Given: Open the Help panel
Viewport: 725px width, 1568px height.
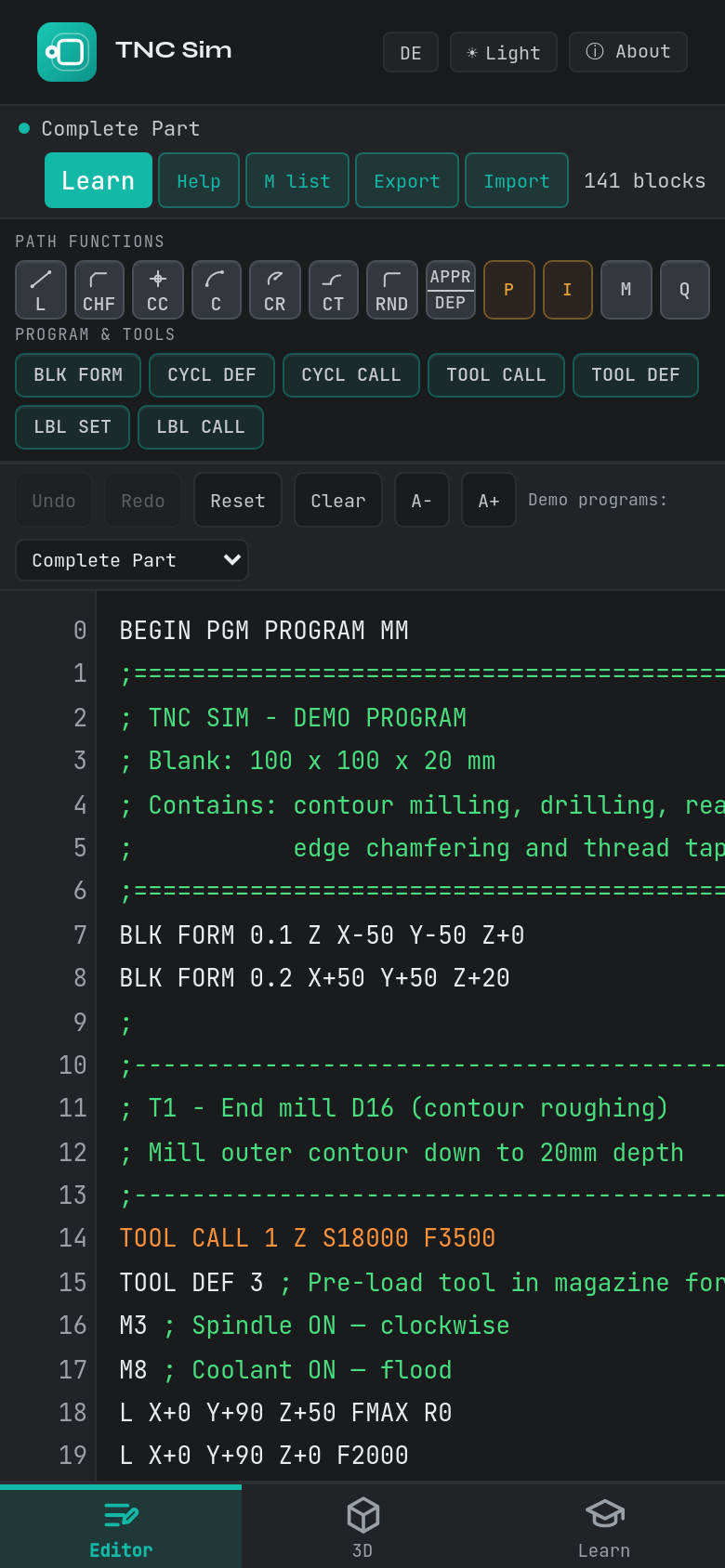Looking at the screenshot, I should pos(199,180).
